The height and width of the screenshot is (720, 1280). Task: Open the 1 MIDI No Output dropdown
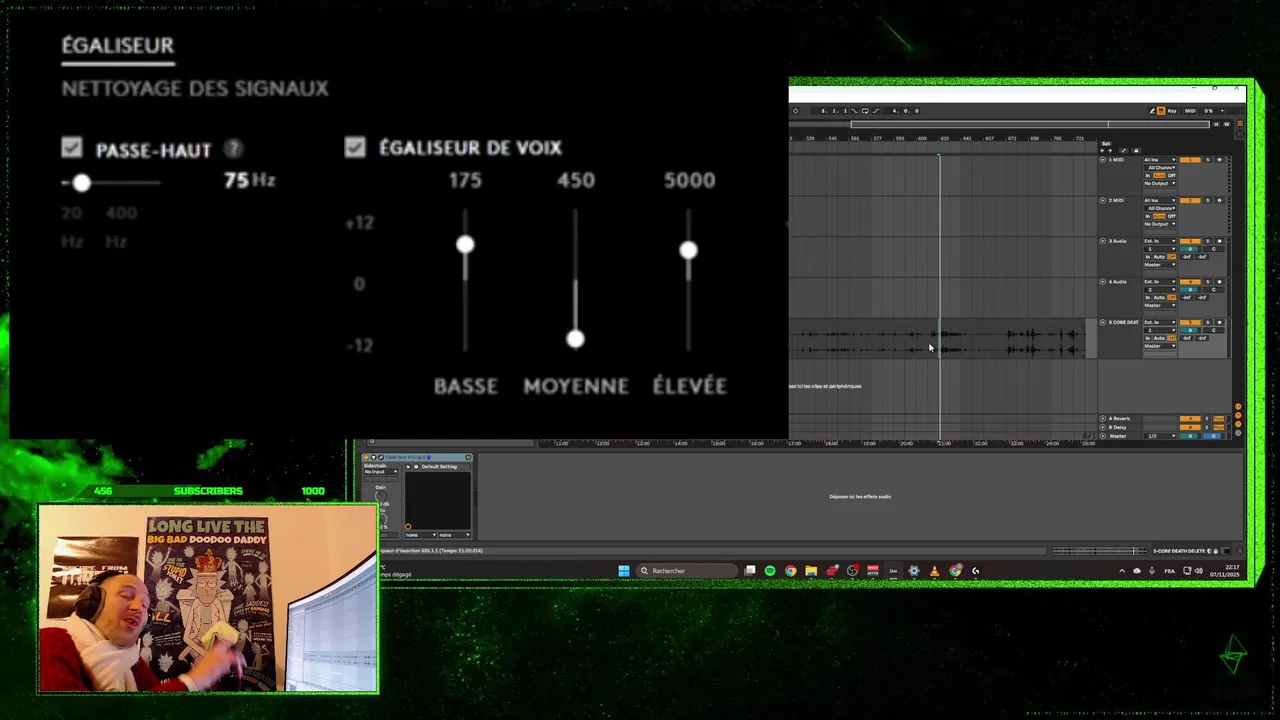point(1160,183)
